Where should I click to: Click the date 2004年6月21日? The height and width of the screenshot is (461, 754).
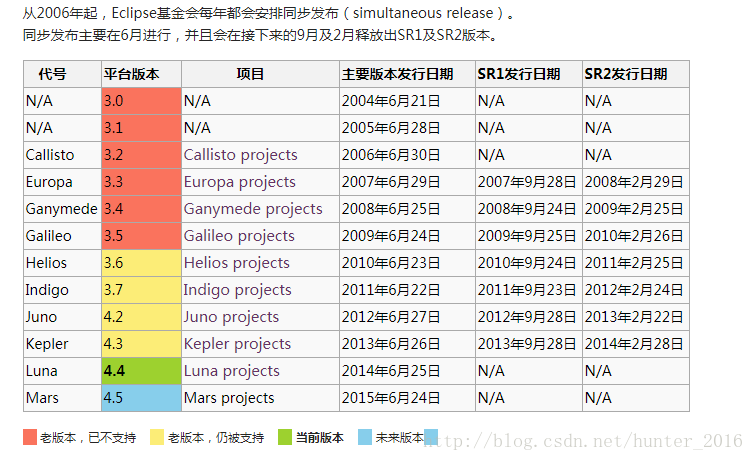click(391, 101)
